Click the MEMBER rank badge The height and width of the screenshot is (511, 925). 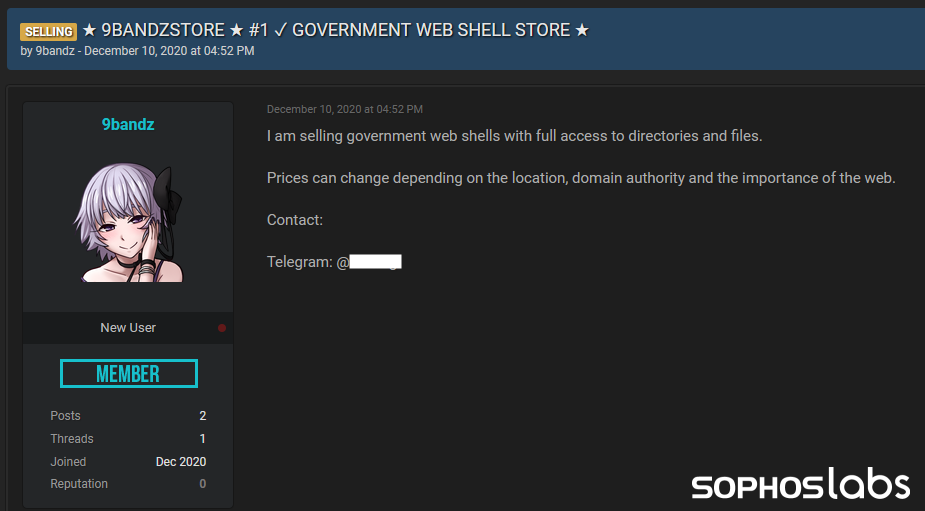click(x=128, y=374)
